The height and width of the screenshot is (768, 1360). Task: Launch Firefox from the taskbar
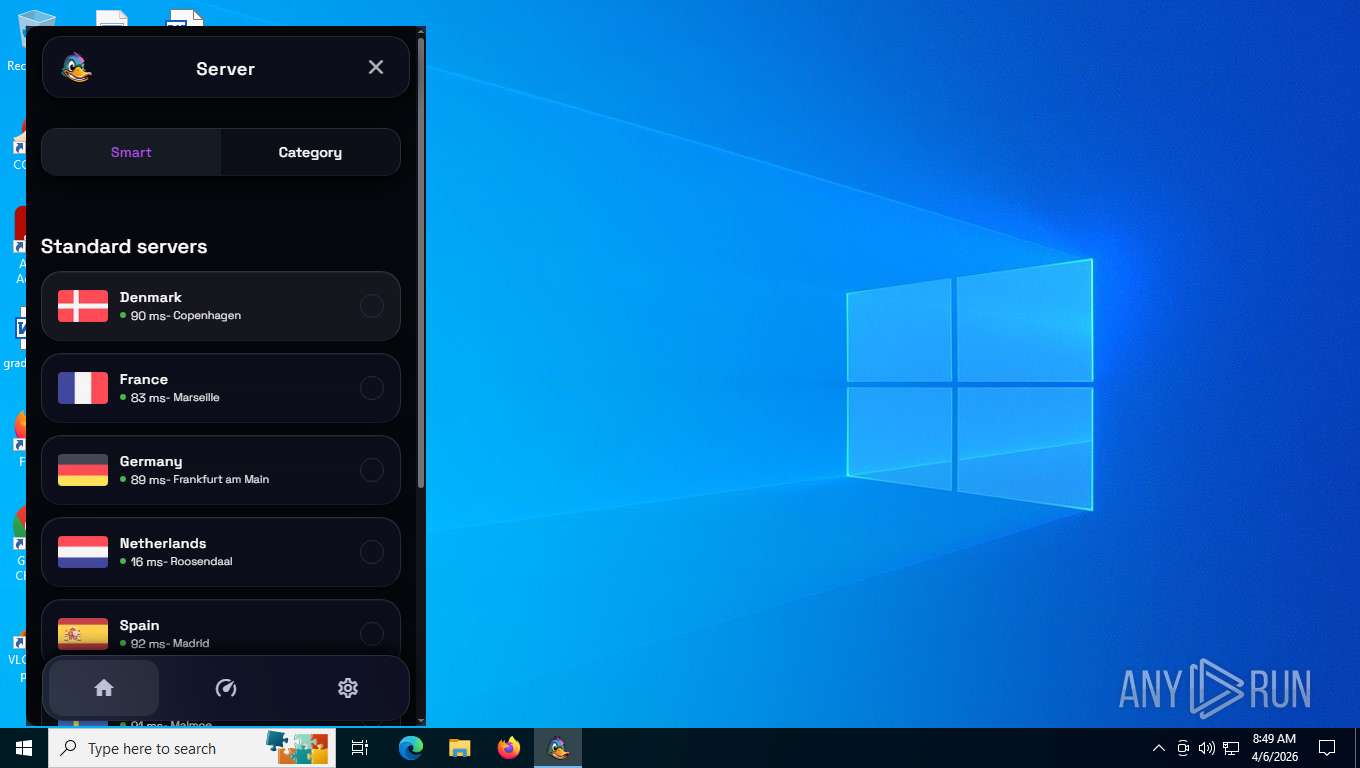509,748
